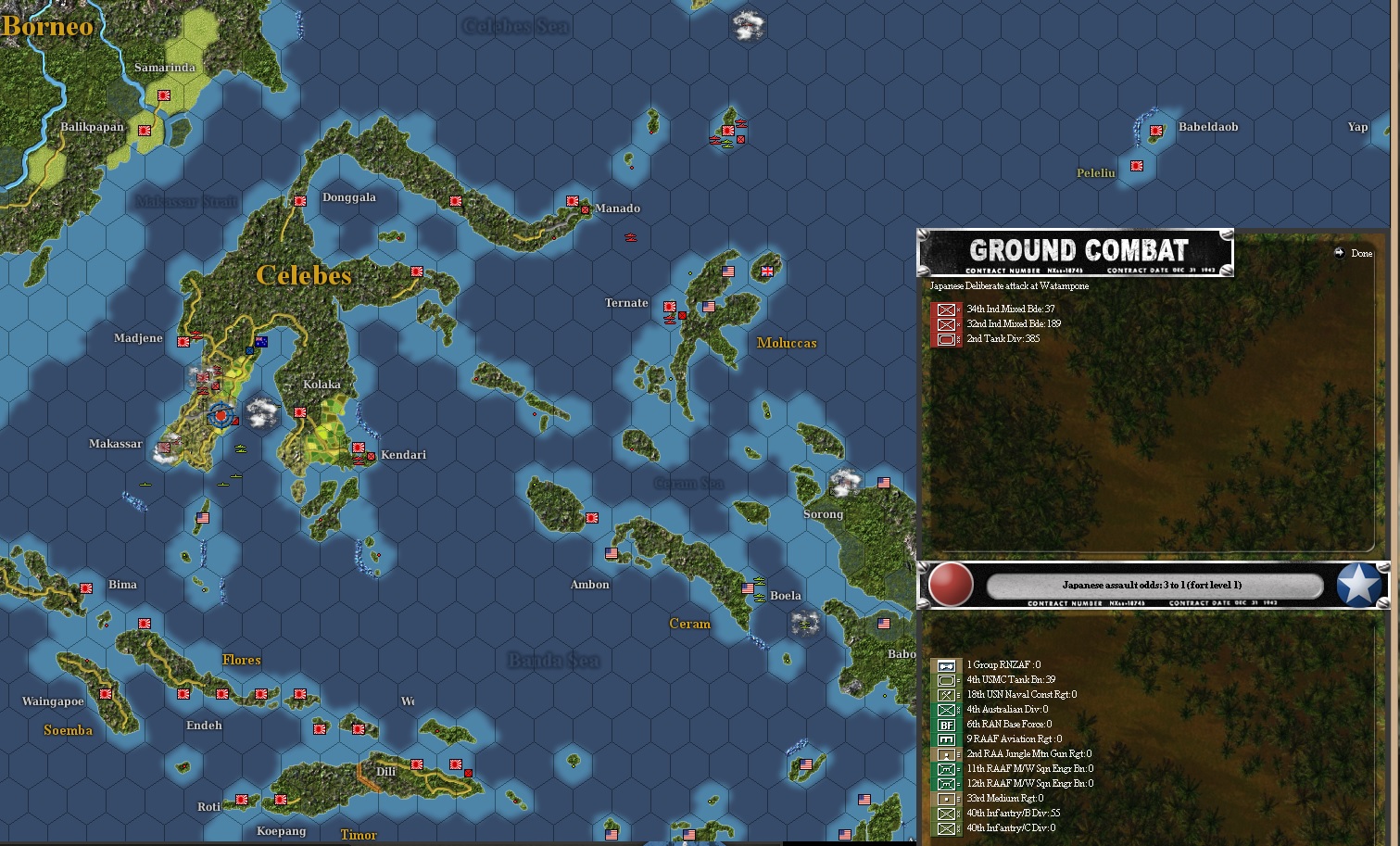Viewport: 1400px width, 846px height.
Task: Click the Japanese base flag at Kendari
Action: pyautogui.click(x=359, y=448)
